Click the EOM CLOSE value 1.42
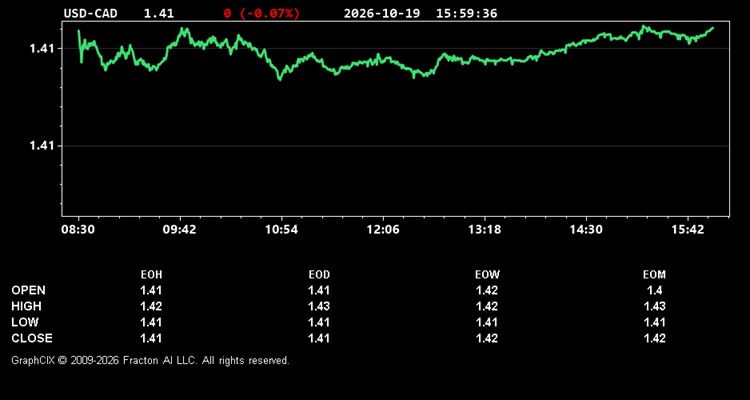Viewport: 750px width, 400px height. point(654,338)
